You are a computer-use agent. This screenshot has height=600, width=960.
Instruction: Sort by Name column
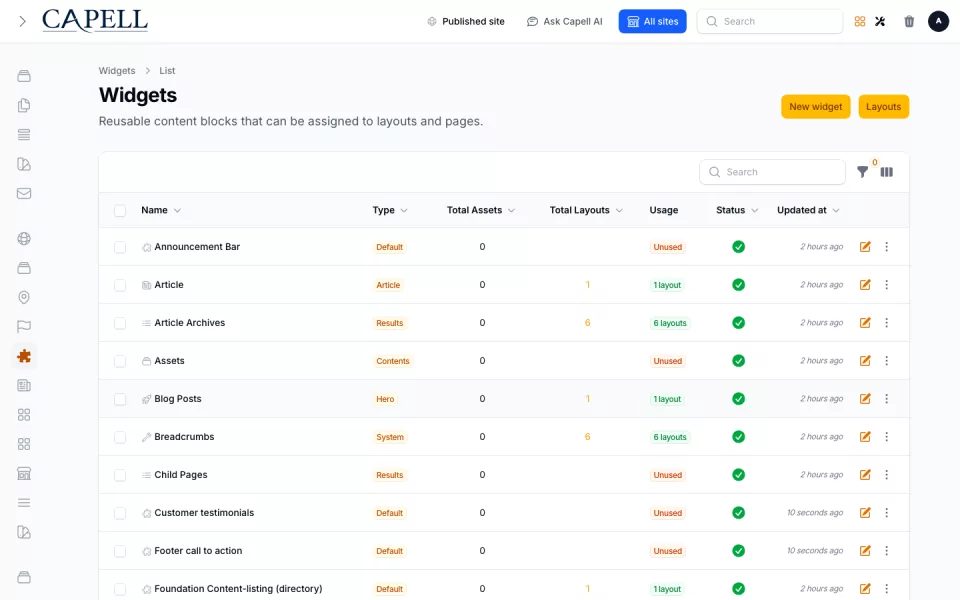click(161, 210)
